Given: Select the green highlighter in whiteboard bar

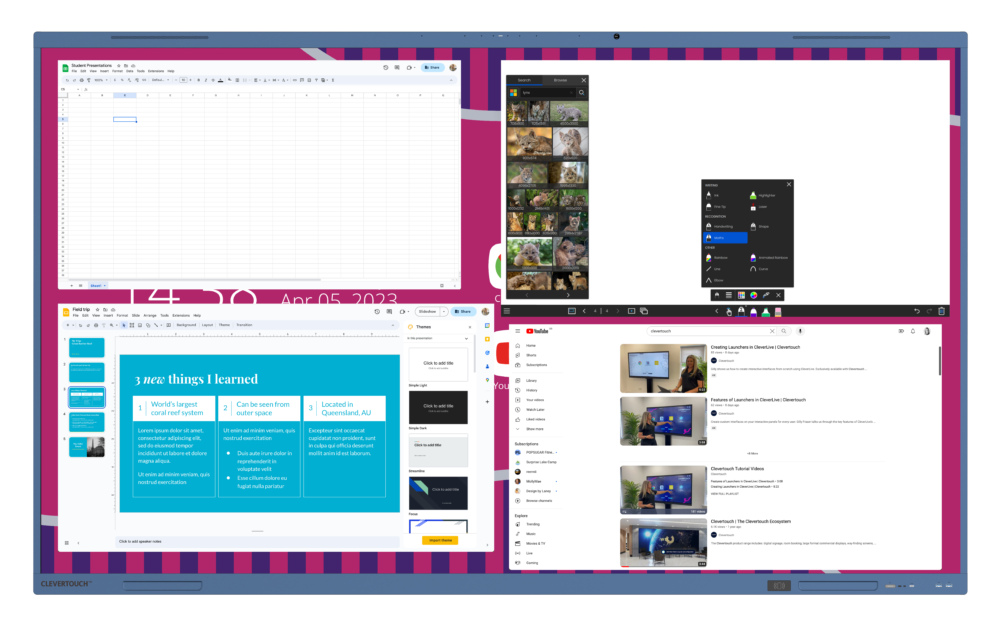Looking at the screenshot, I should point(766,311).
